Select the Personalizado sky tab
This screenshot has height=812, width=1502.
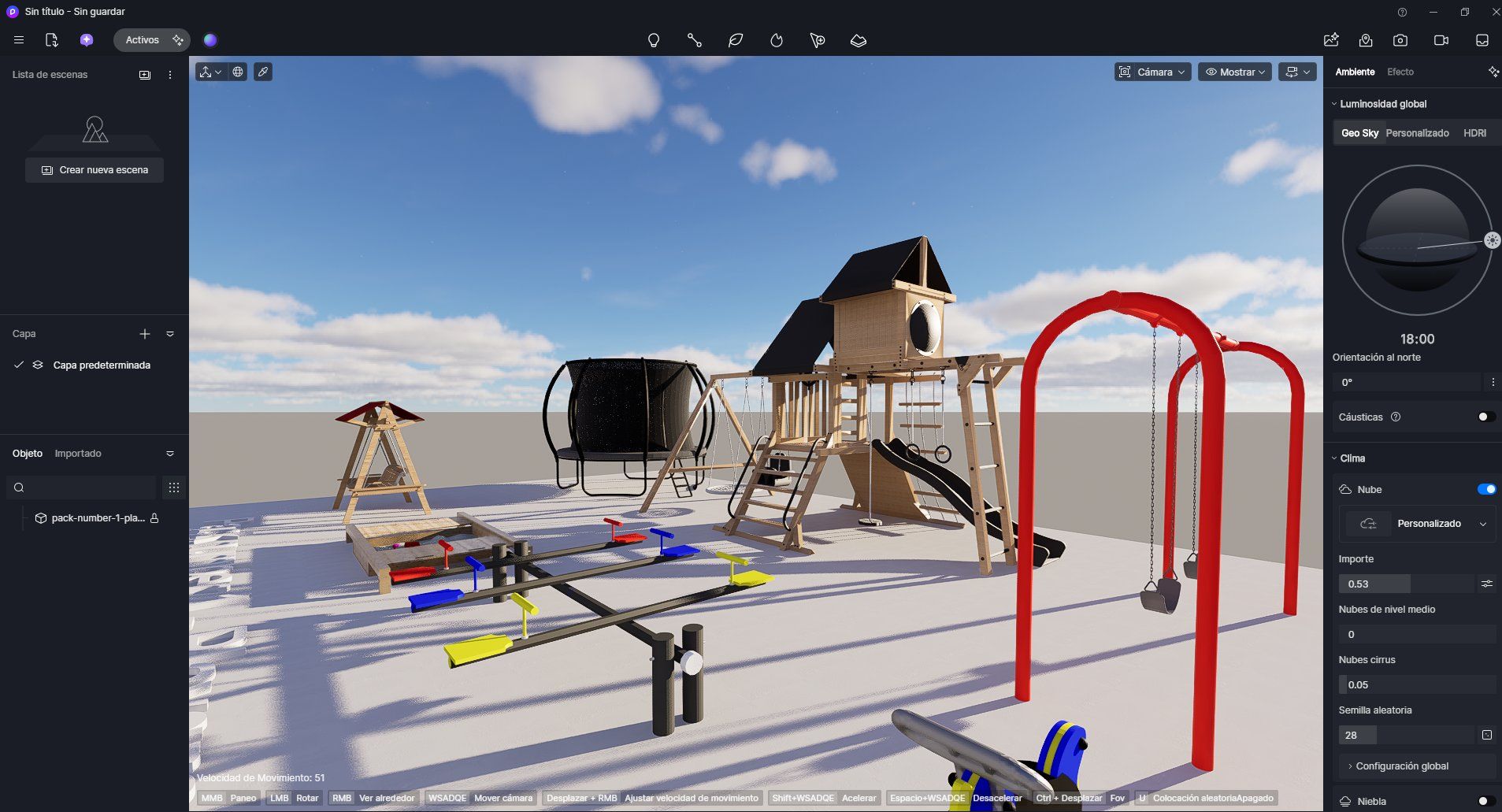(1417, 133)
